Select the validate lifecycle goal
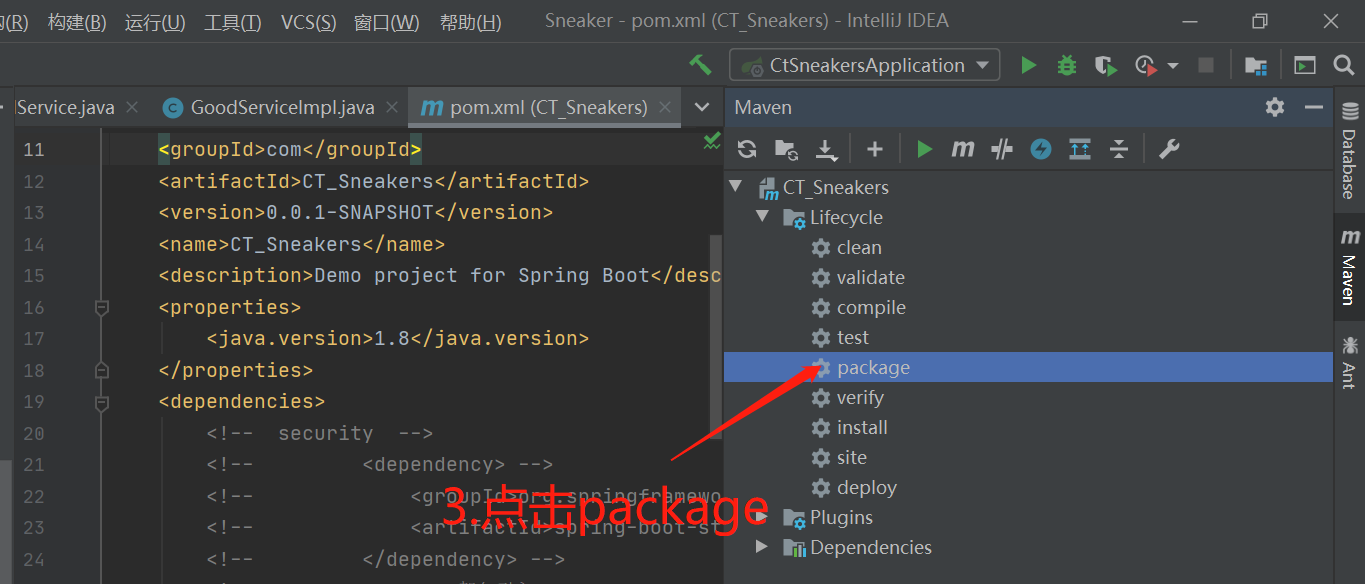1365x584 pixels. (x=858, y=278)
